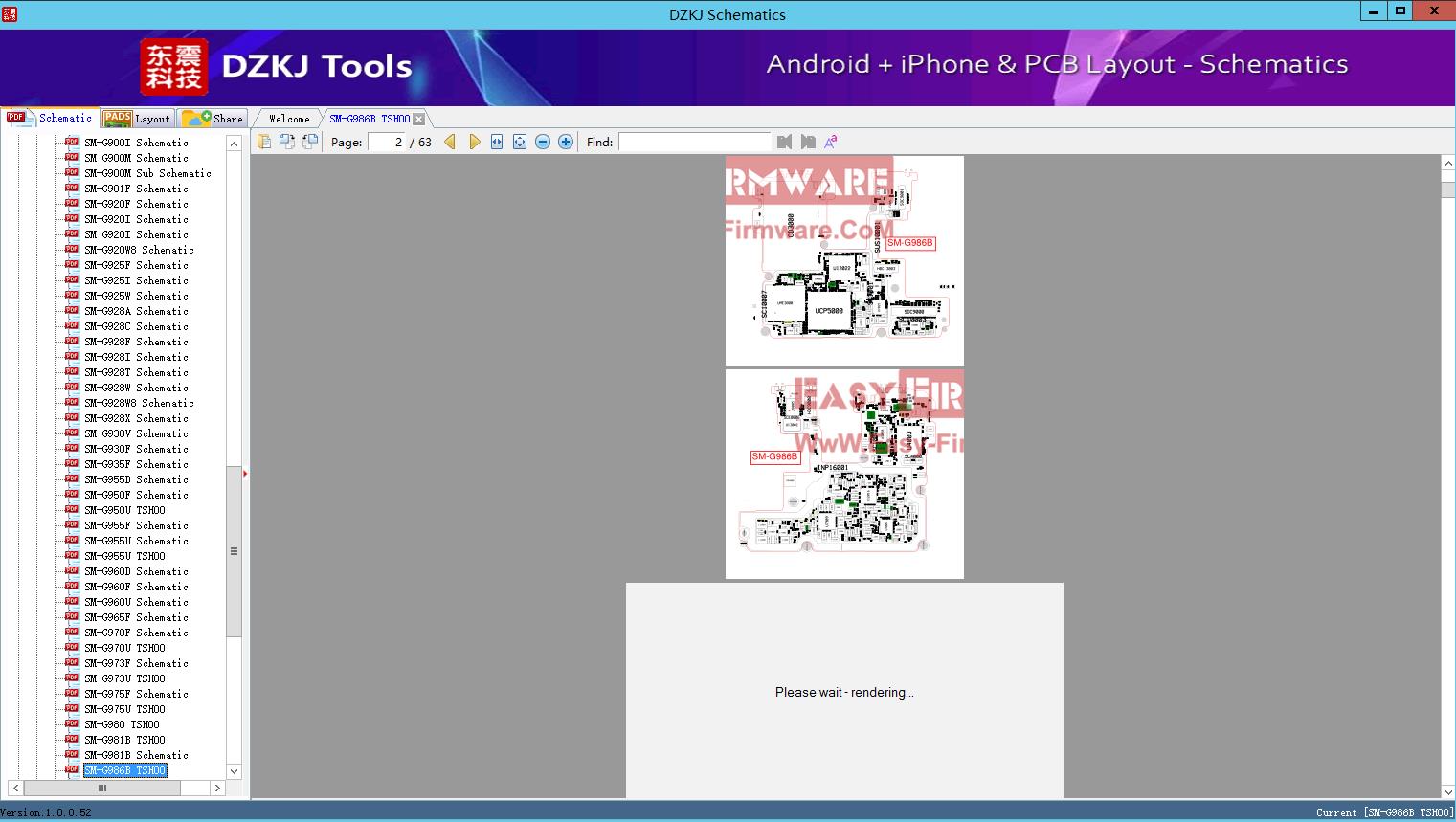This screenshot has height=822, width=1456.
Task: Click tree horizontal scroll right arrow
Action: click(217, 789)
